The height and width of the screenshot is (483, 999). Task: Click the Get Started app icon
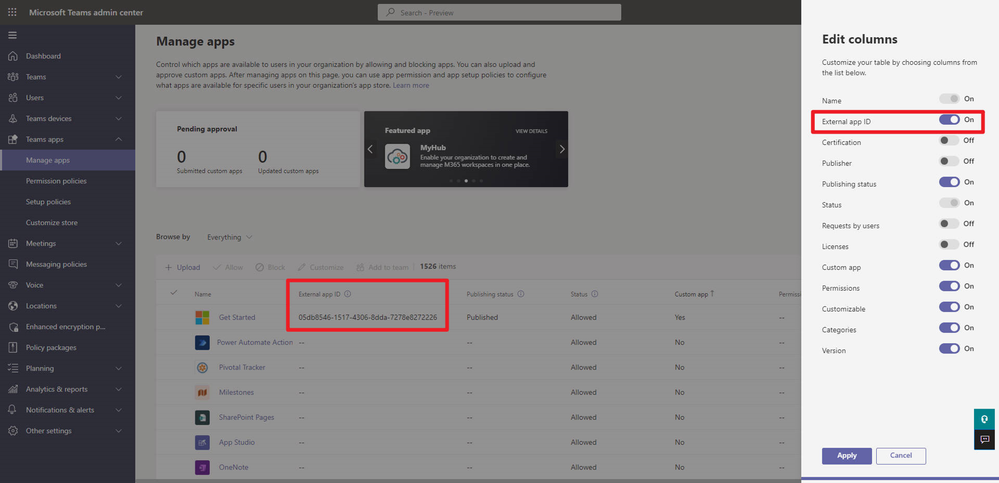(x=202, y=317)
